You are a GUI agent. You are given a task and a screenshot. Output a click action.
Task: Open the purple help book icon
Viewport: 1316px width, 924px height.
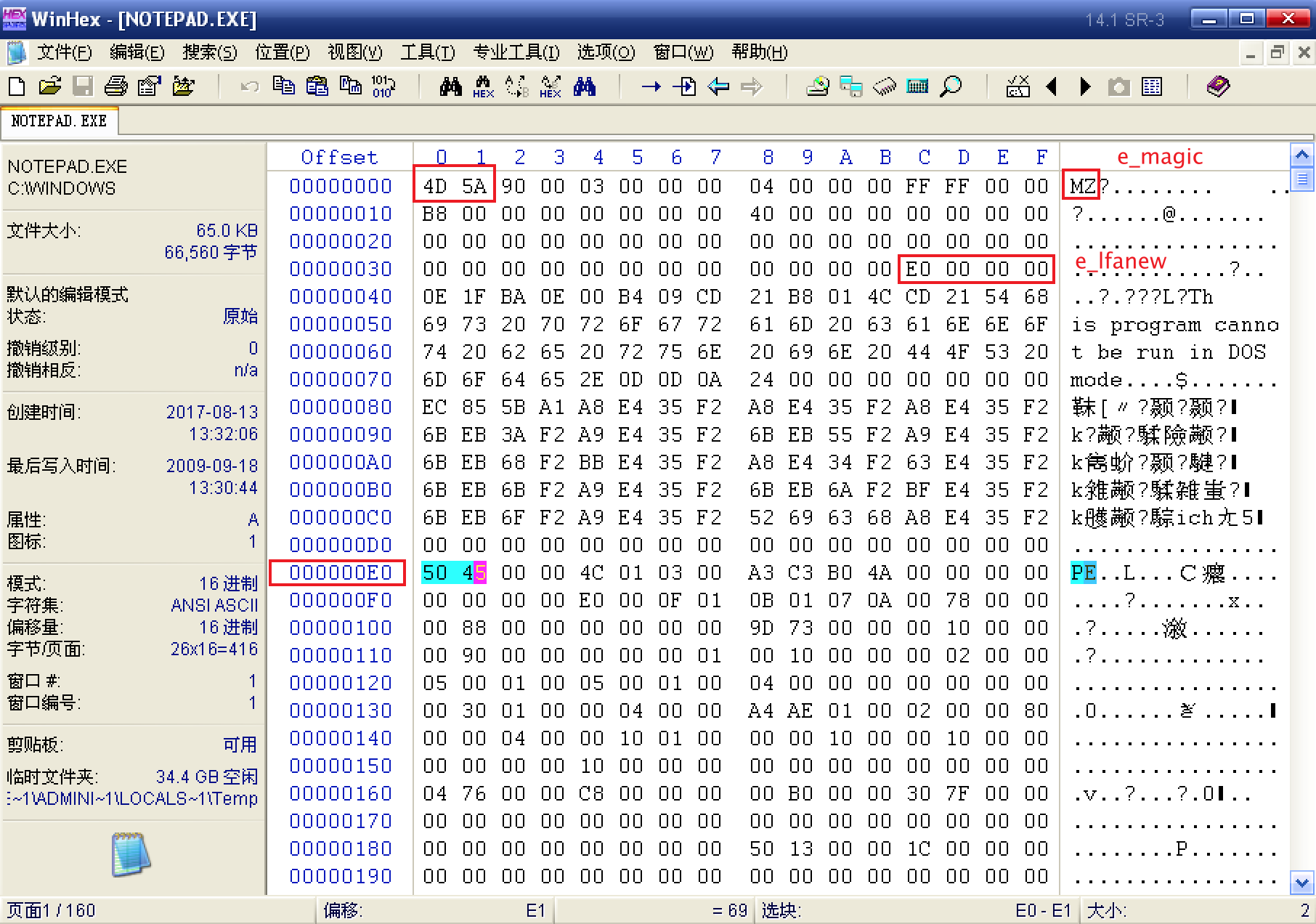pyautogui.click(x=1218, y=87)
